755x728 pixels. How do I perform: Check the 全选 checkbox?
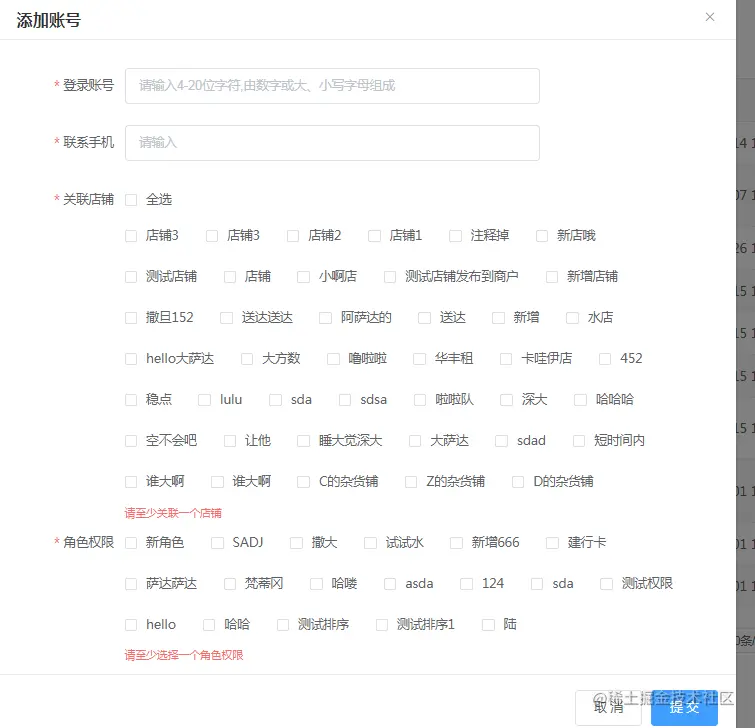click(131, 200)
